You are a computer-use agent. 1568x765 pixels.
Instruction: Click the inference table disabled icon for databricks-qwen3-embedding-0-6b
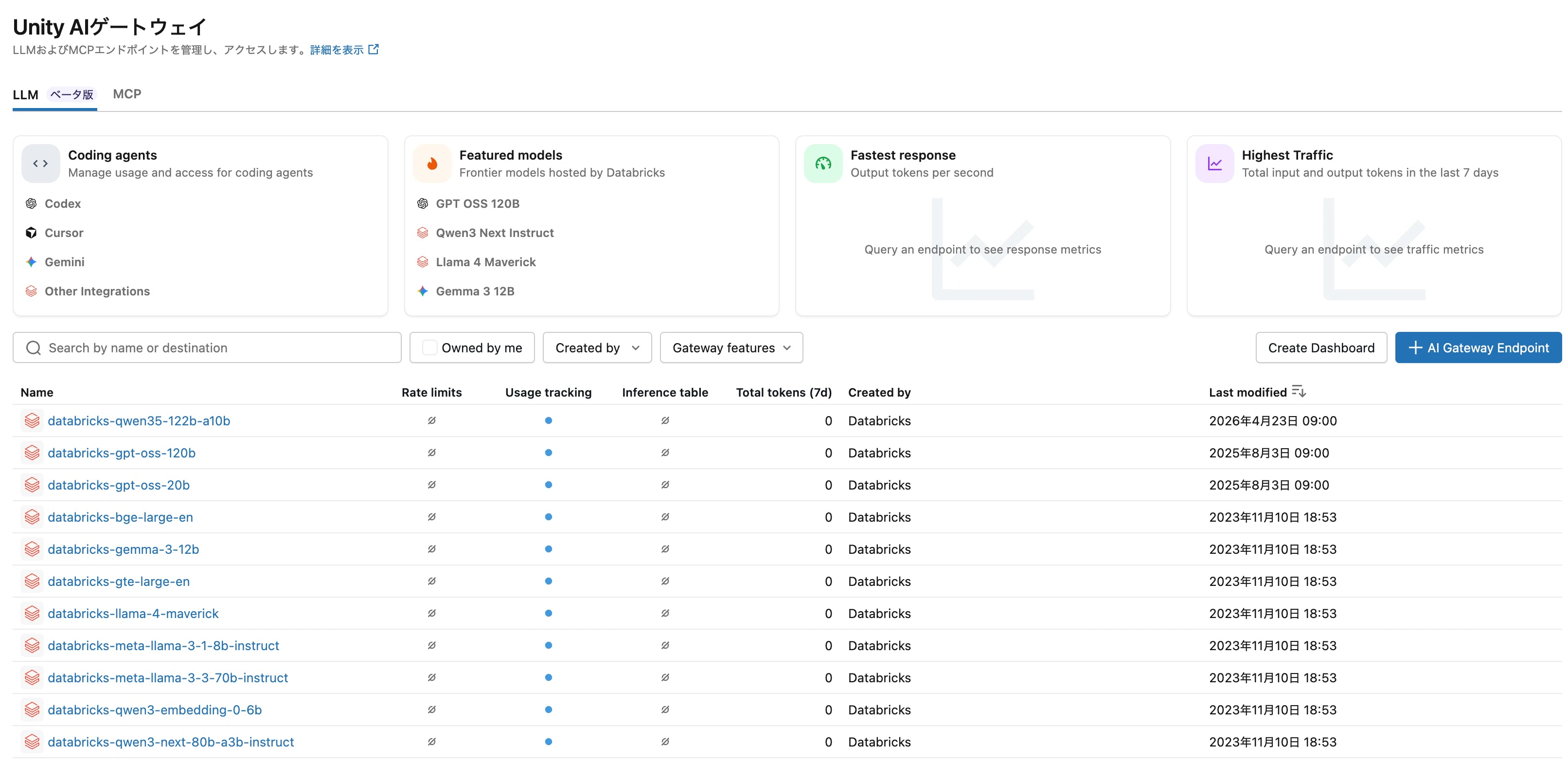click(x=665, y=710)
